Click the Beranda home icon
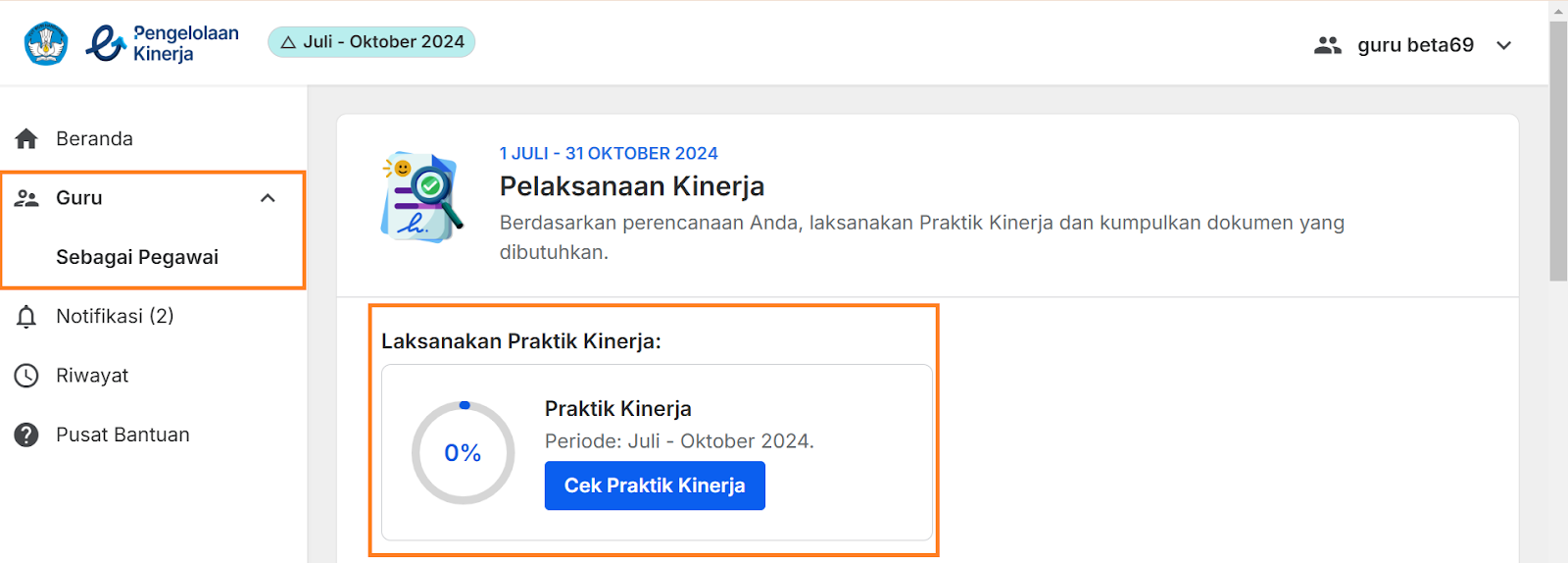The image size is (1568, 563). [26, 139]
